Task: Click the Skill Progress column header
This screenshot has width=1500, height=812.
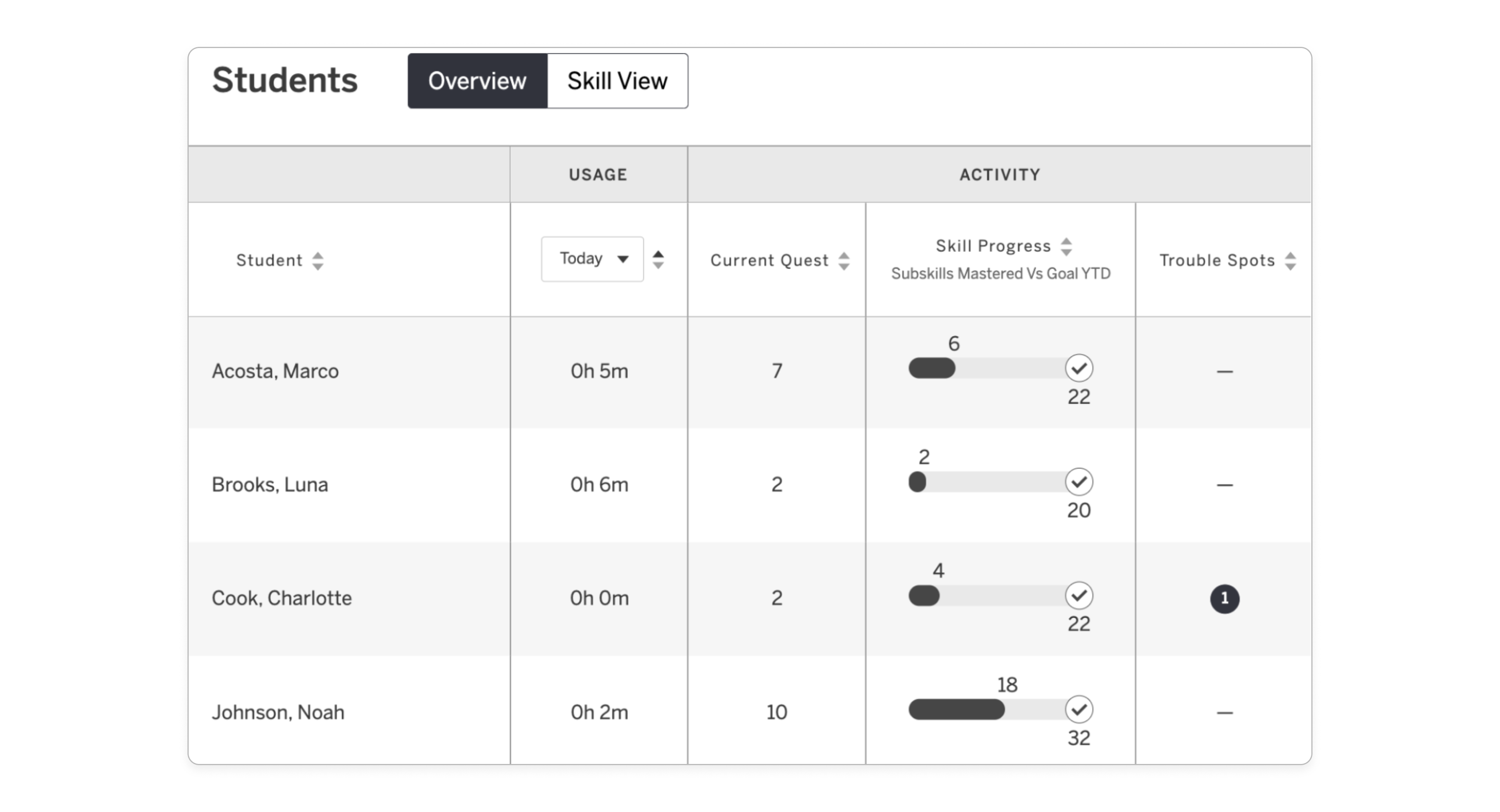Action: 993,246
